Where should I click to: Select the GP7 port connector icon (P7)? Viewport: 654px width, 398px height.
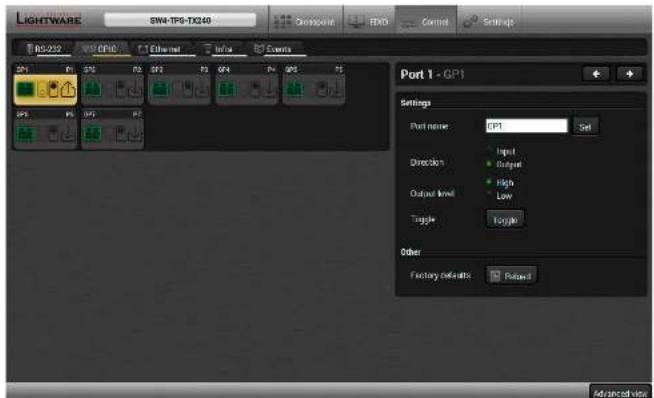click(x=92, y=134)
